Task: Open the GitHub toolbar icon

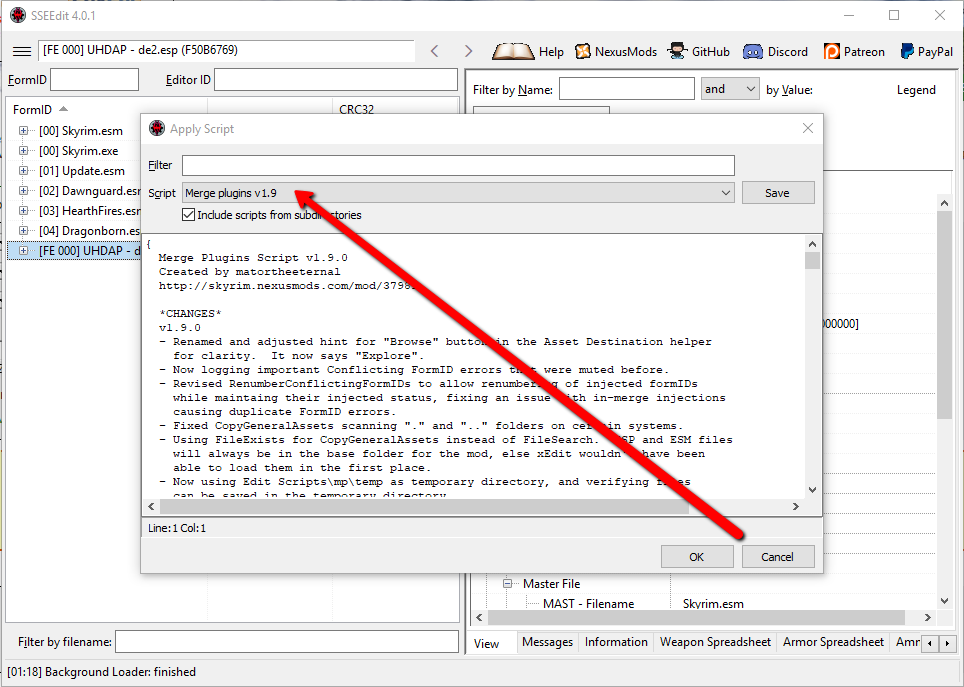Action: tap(680, 51)
